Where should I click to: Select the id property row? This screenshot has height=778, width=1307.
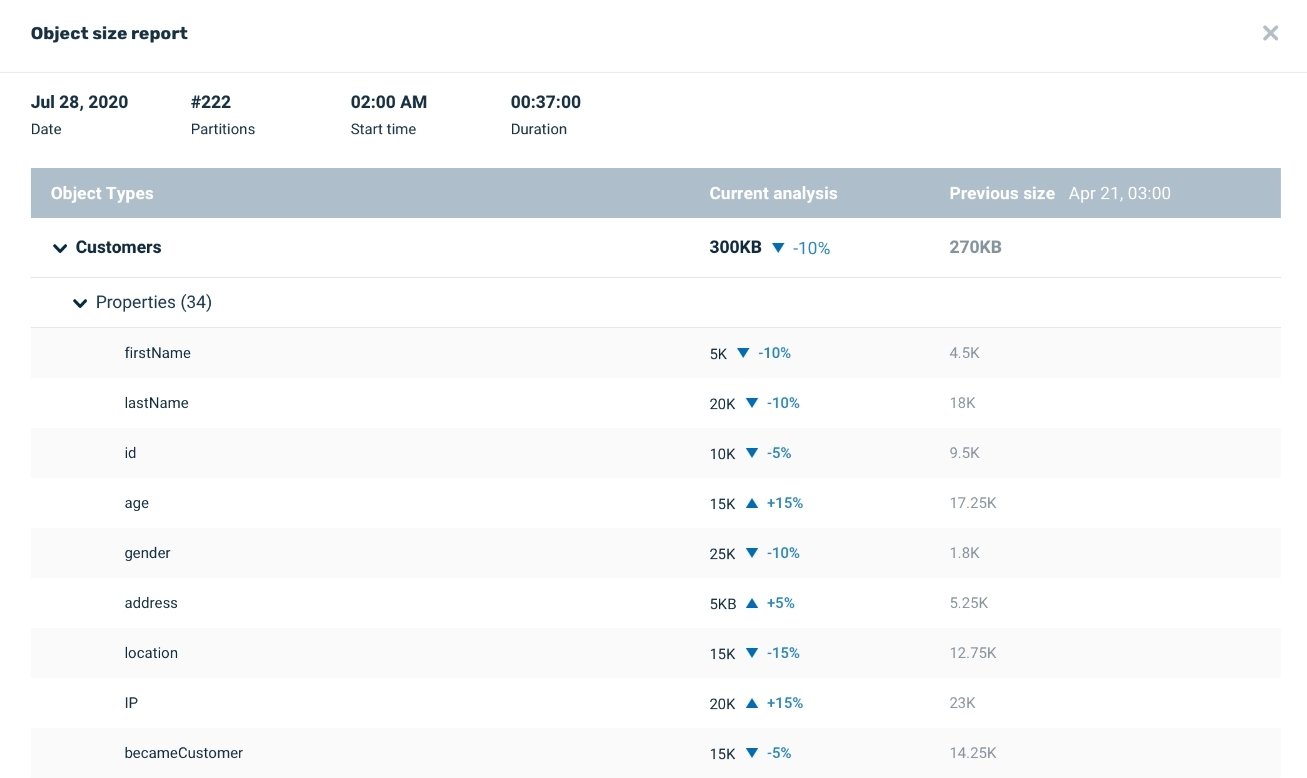point(400,453)
